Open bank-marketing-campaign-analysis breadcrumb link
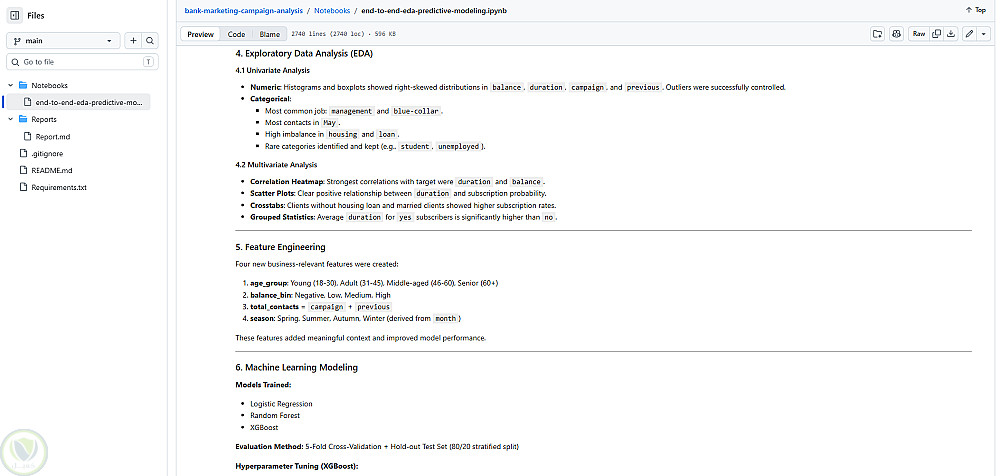1000x476 pixels. pyautogui.click(x=243, y=11)
